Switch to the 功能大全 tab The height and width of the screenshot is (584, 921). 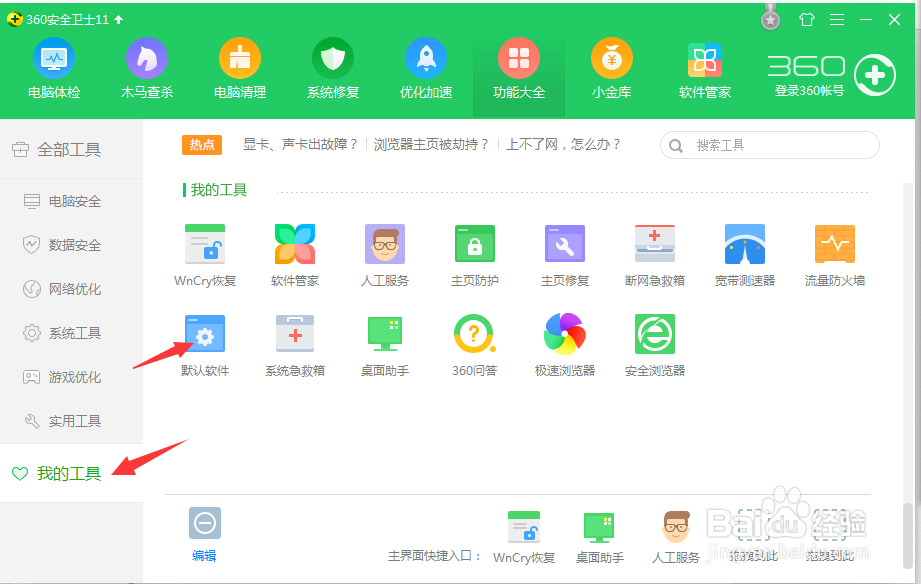518,65
